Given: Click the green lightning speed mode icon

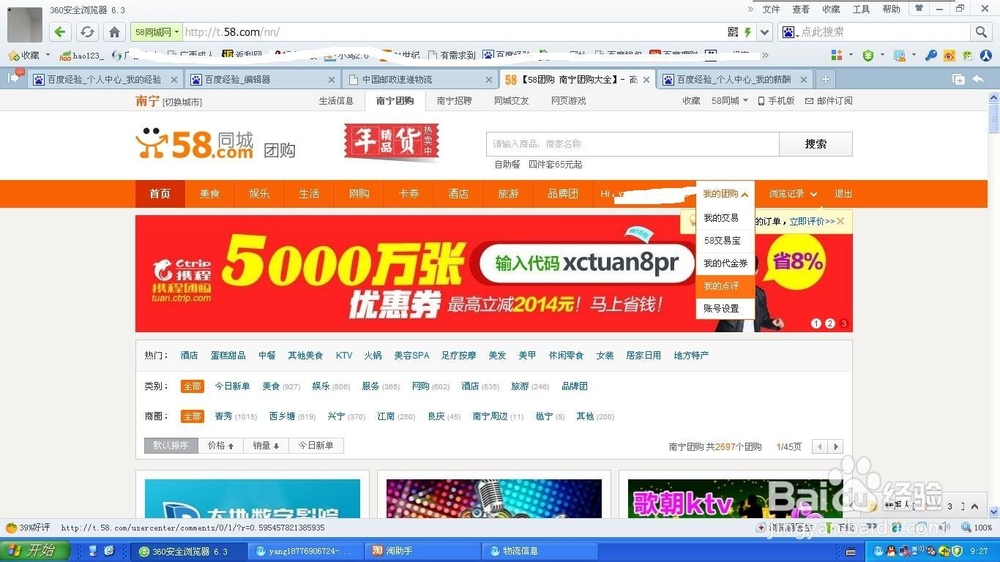Looking at the screenshot, I should tap(747, 32).
